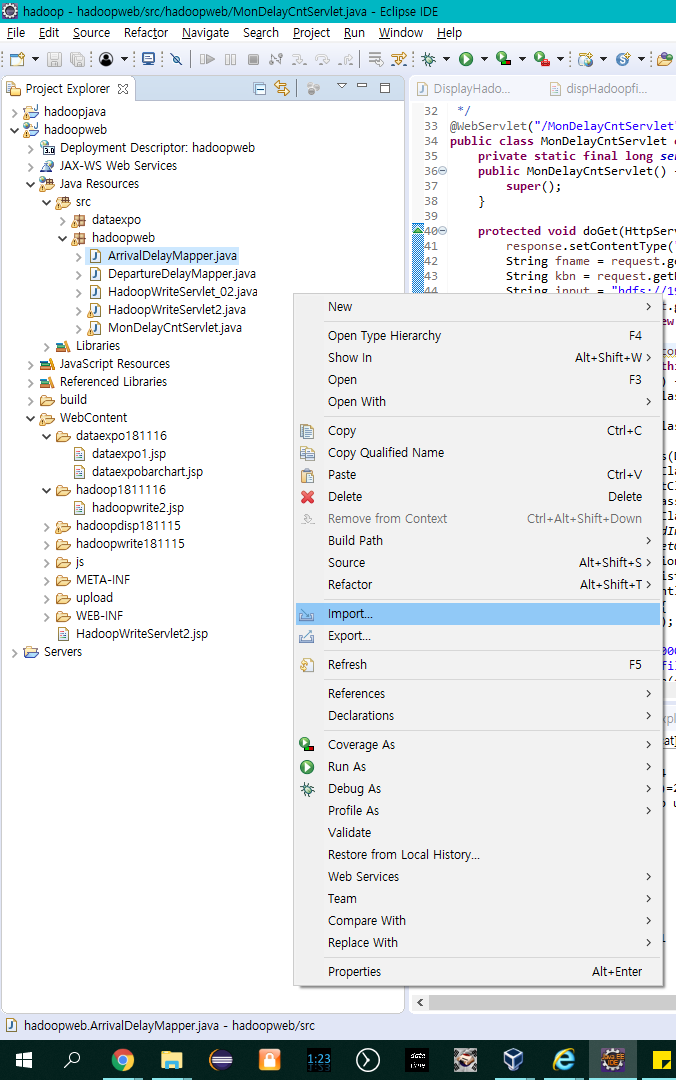Expand the dataexpo package
The image size is (676, 1080).
coord(63,220)
